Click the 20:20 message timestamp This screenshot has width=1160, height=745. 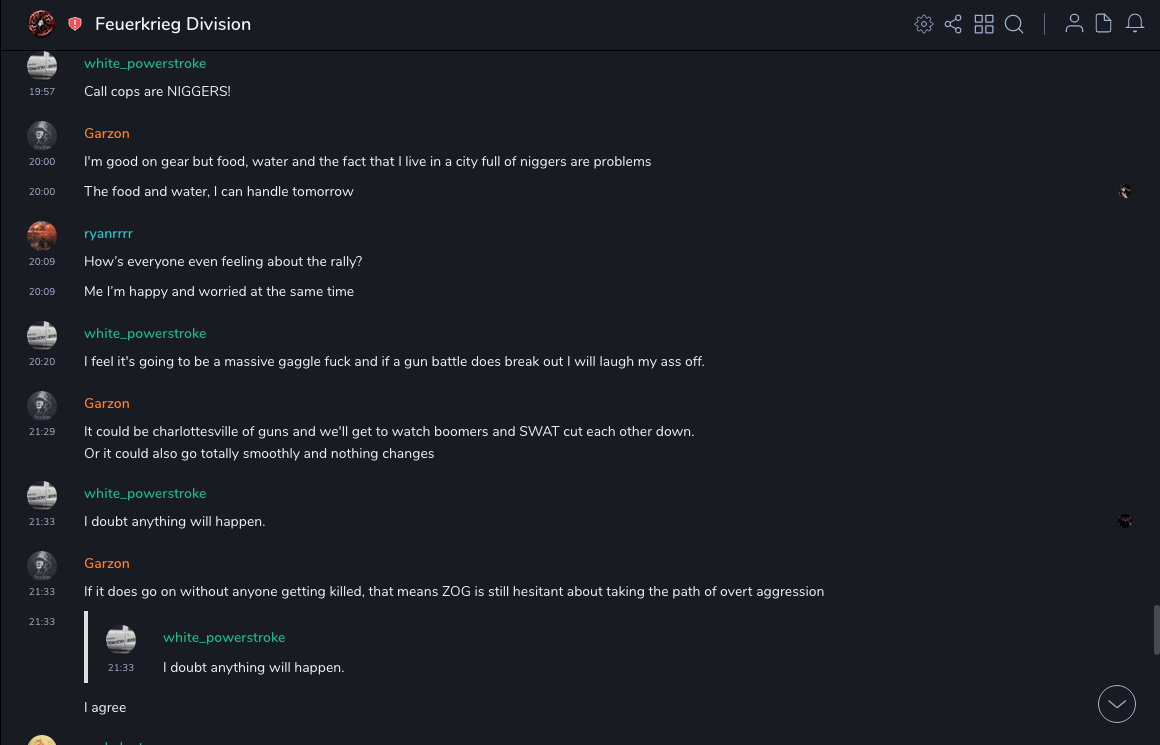[x=42, y=362]
